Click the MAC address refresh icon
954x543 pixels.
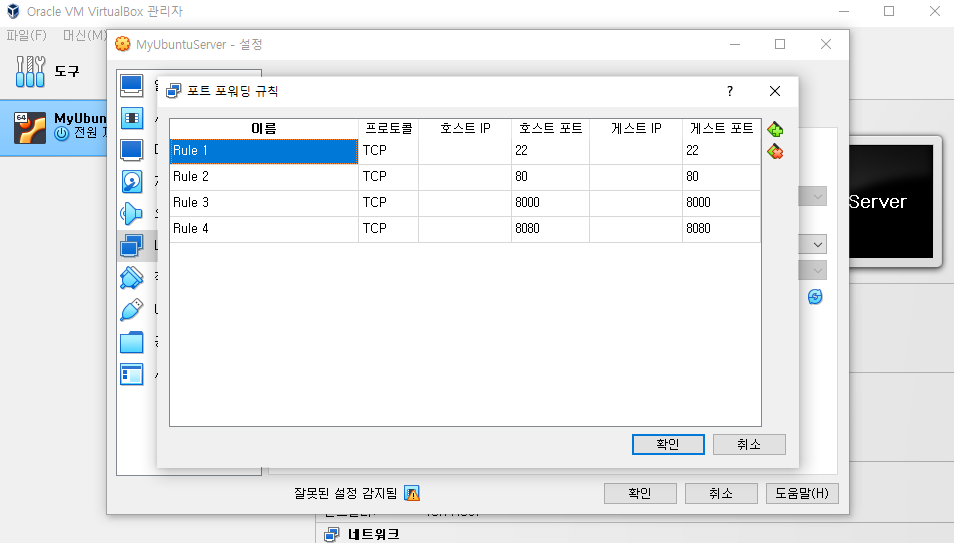coord(815,296)
